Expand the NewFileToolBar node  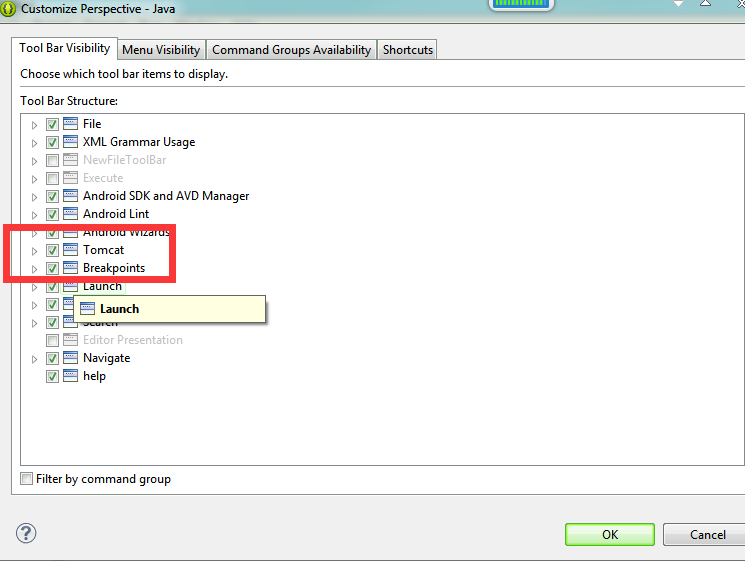pos(34,161)
